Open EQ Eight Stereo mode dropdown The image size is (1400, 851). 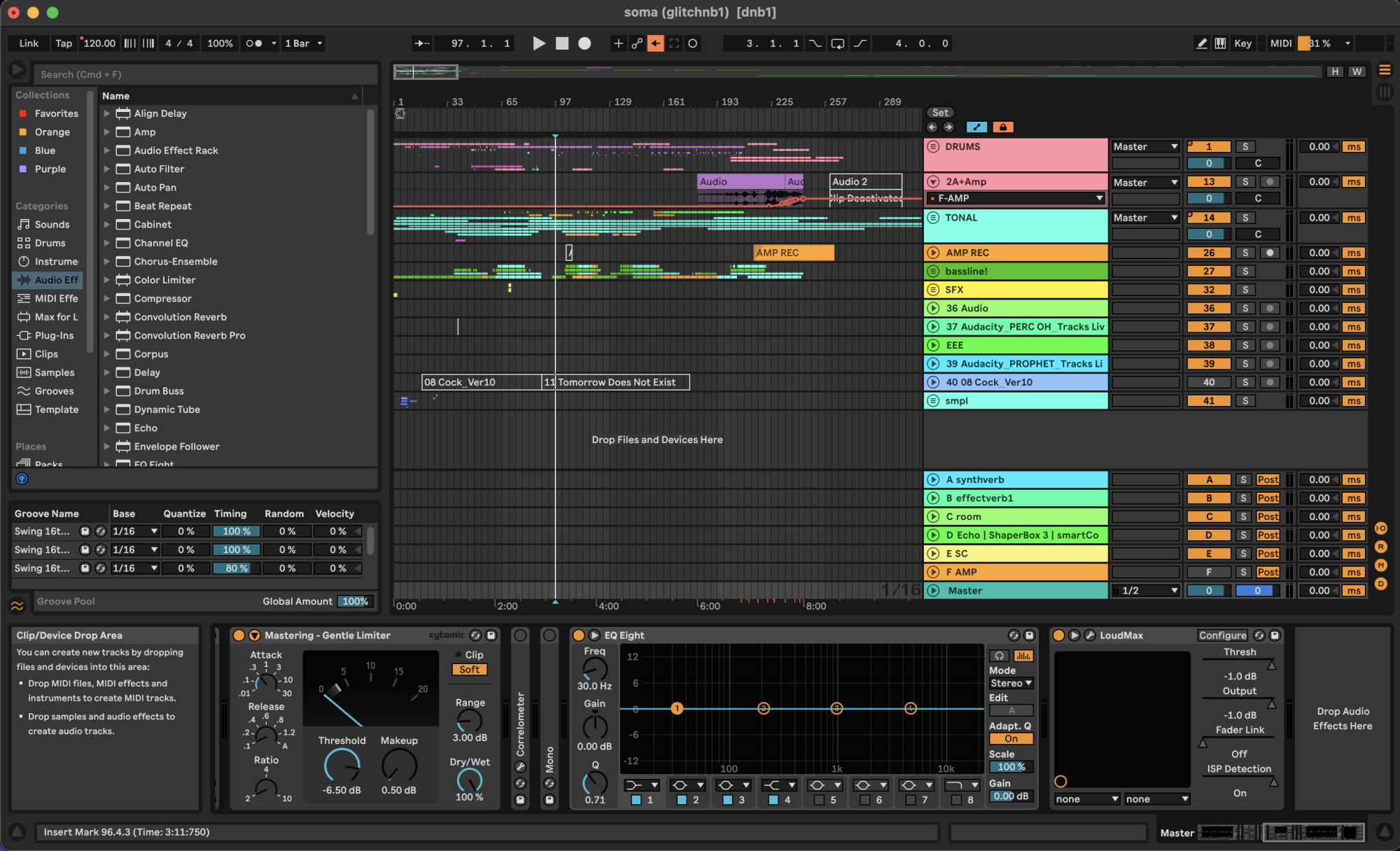pyautogui.click(x=1011, y=683)
